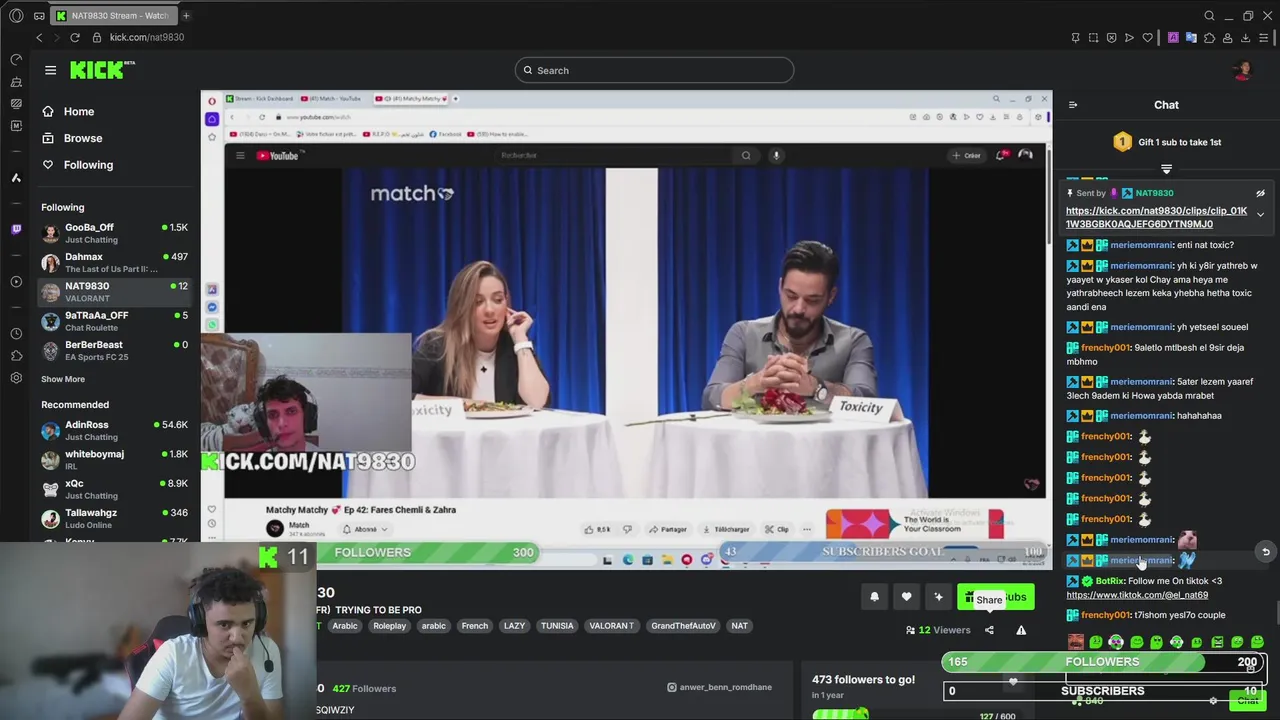
Task: Click the kick.com/nat9830 address bar
Action: 147,37
